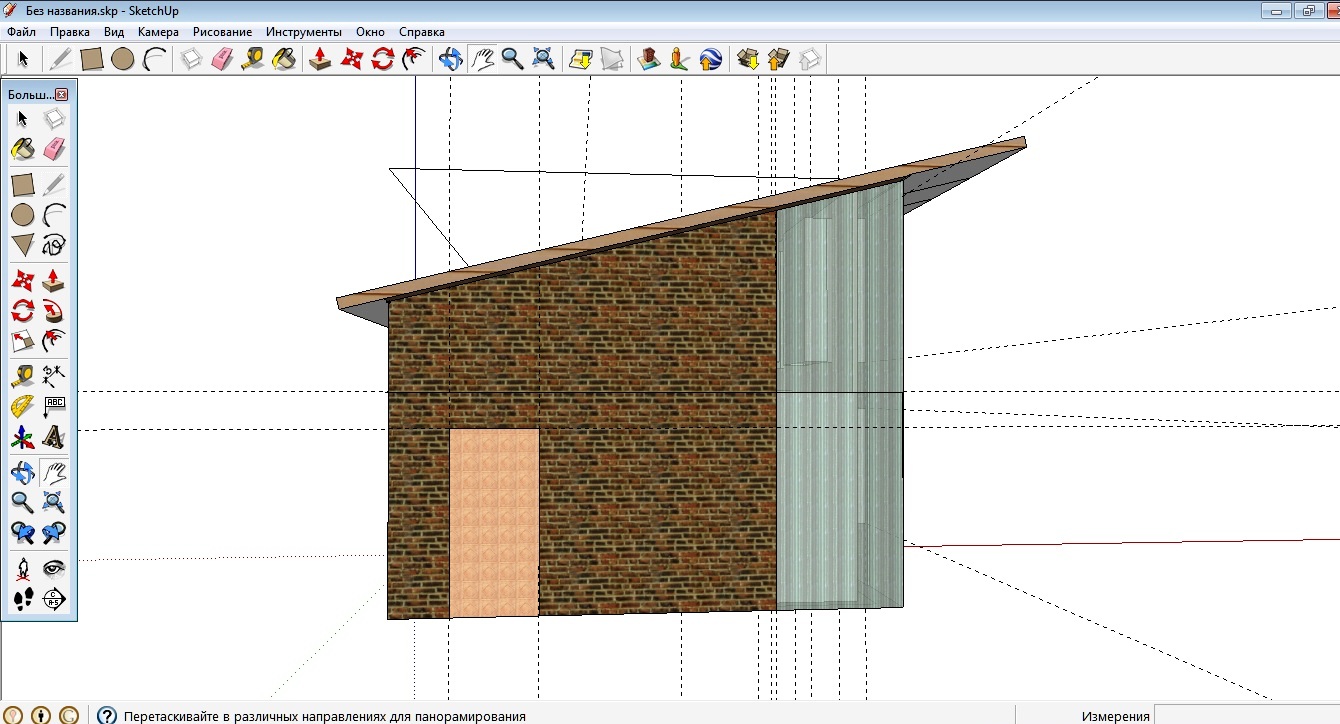This screenshot has height=724, width=1340.
Task: Open the Инструменты menu
Action: tap(304, 32)
